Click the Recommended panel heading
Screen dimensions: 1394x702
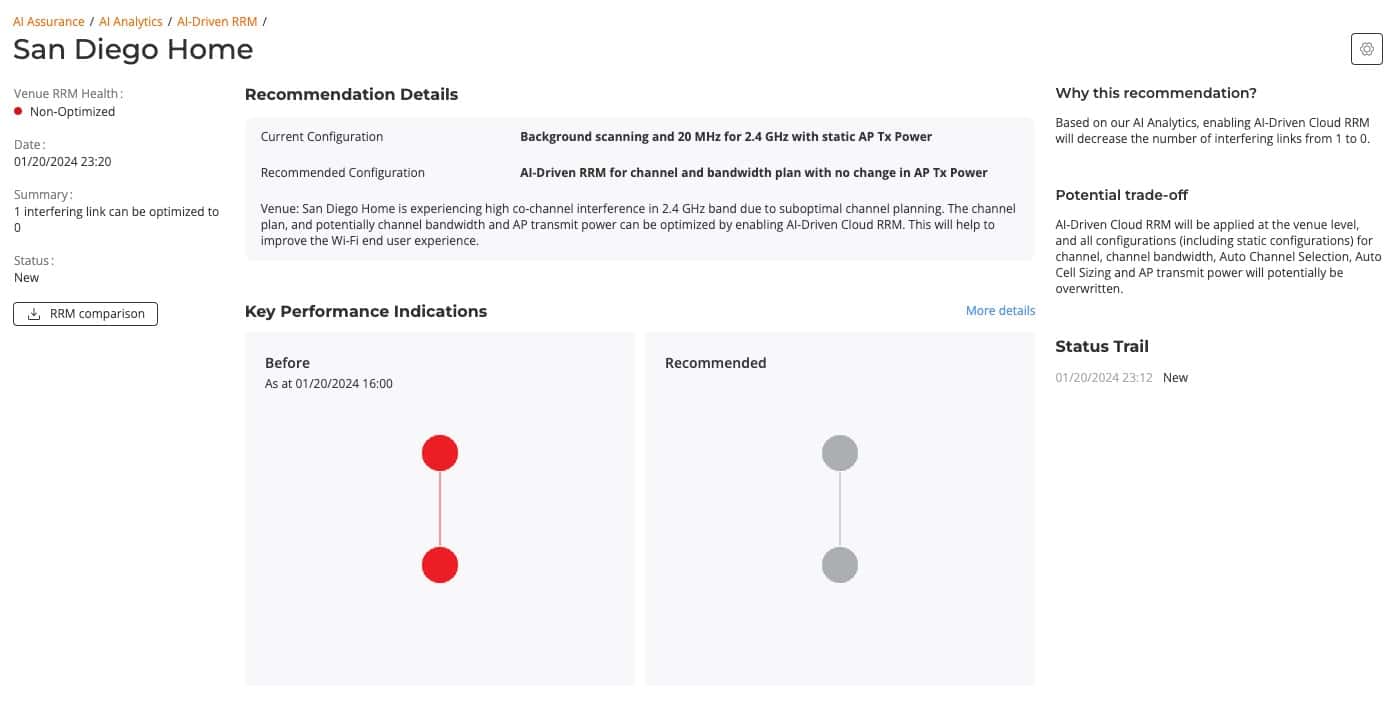715,363
